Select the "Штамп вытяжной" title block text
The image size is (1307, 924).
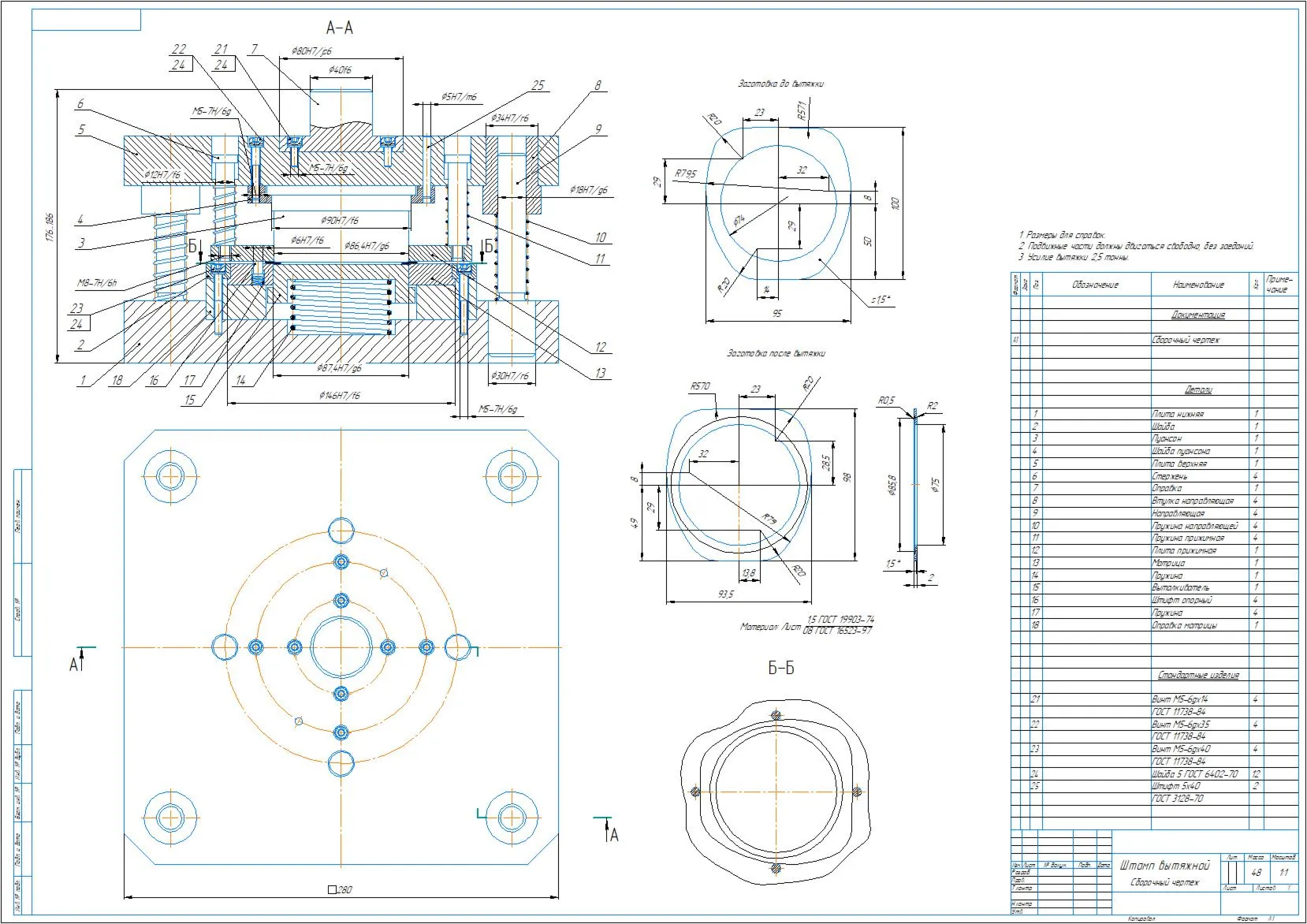[1164, 866]
